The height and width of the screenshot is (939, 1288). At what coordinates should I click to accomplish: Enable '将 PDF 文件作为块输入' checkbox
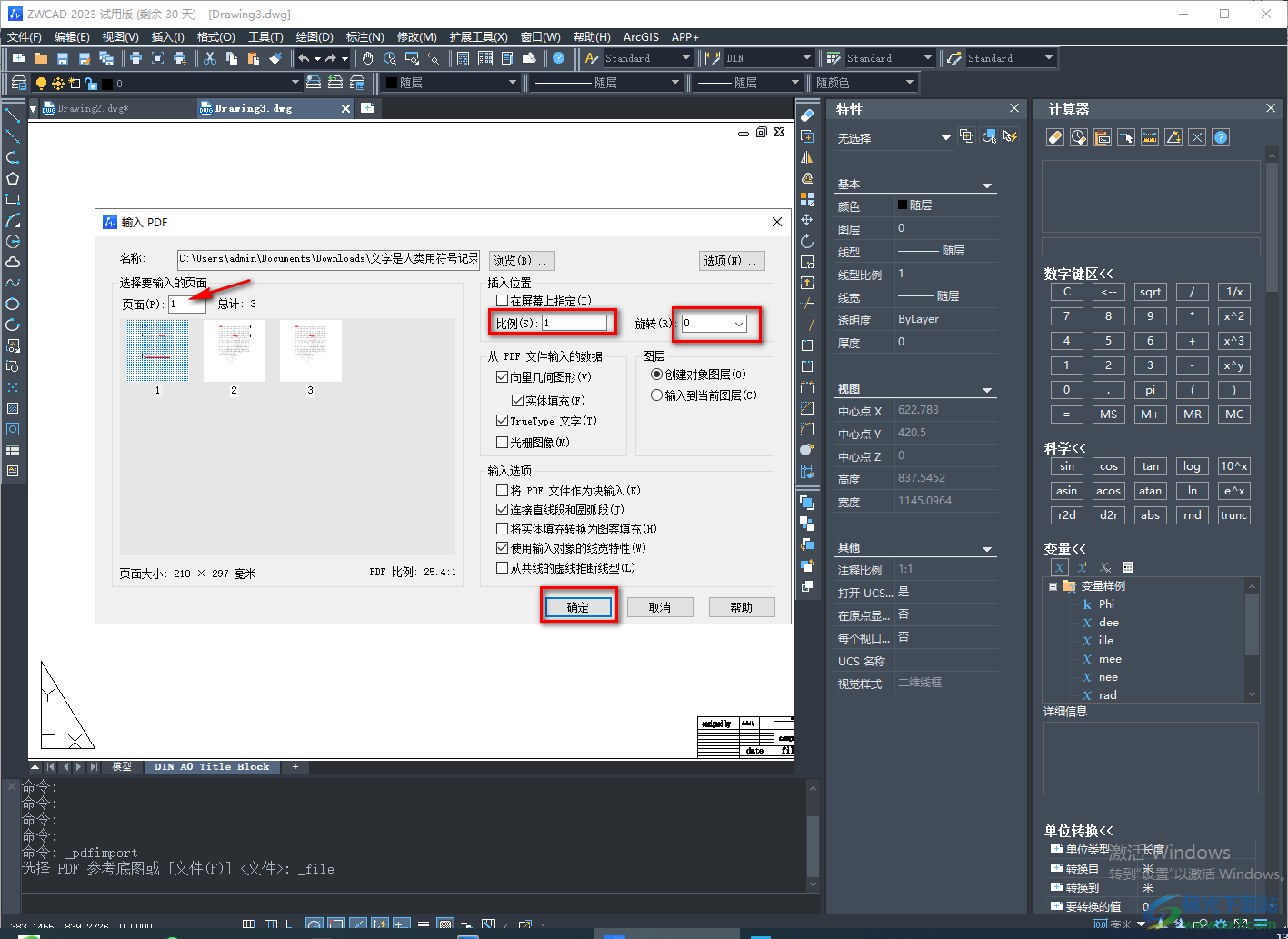point(502,491)
